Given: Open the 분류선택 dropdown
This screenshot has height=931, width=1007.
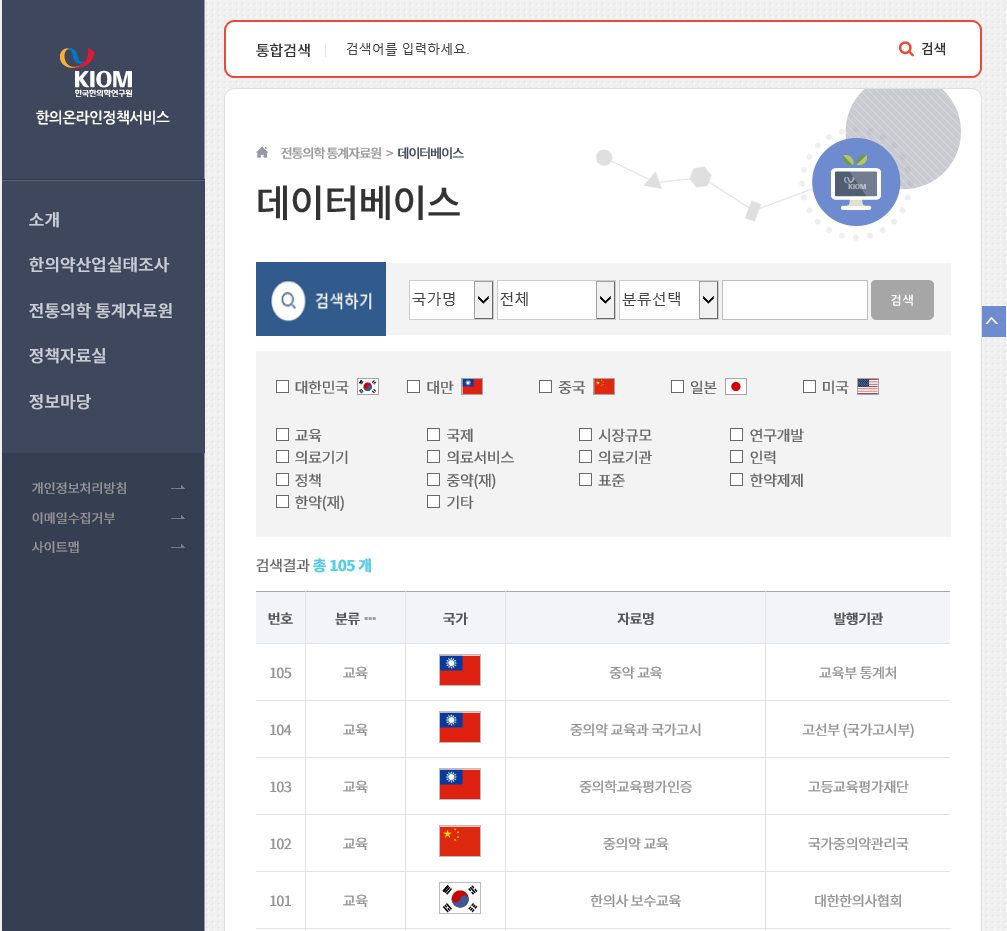Looking at the screenshot, I should 668,300.
